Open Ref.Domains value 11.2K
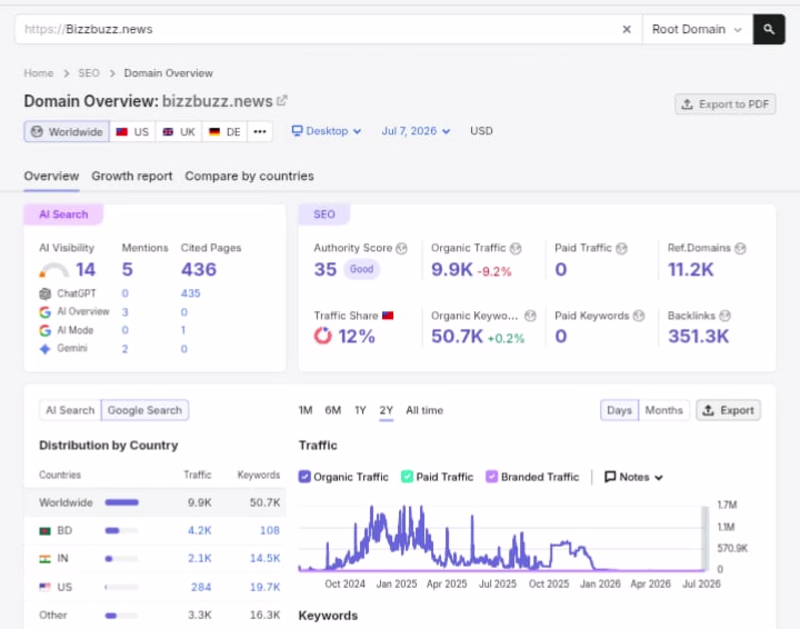 click(691, 269)
